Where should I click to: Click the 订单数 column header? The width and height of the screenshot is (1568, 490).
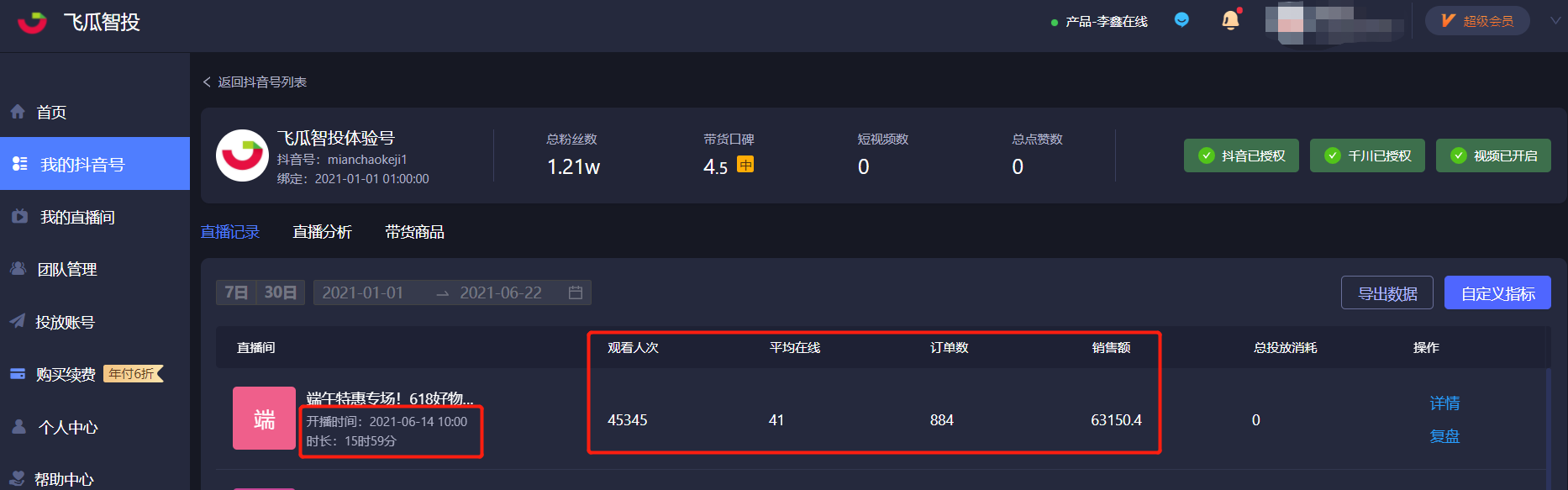949,347
